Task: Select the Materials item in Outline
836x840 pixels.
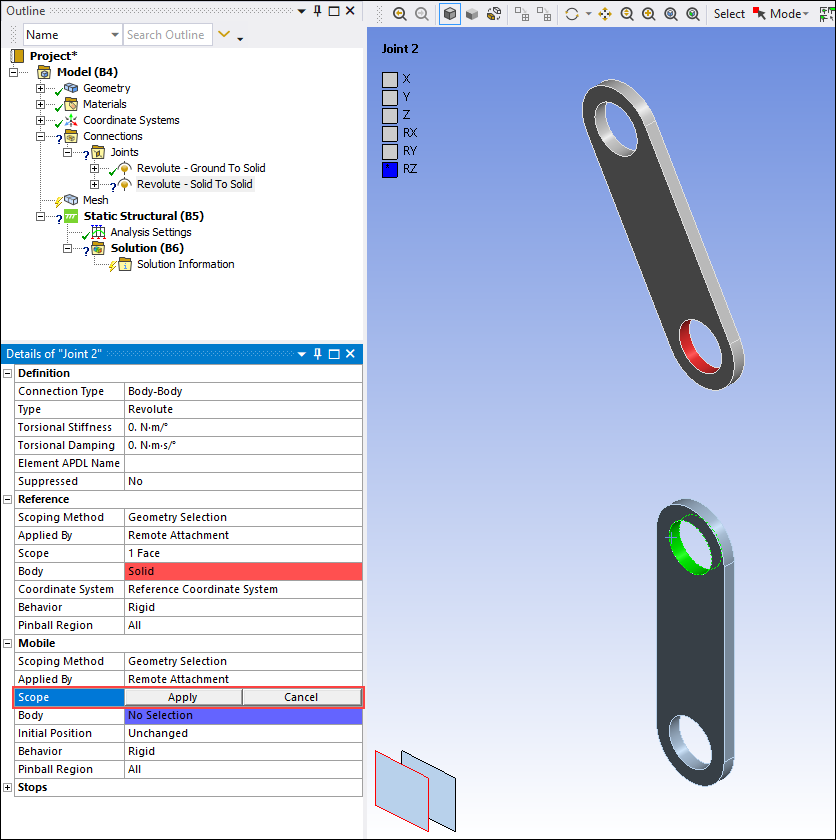Action: [104, 104]
